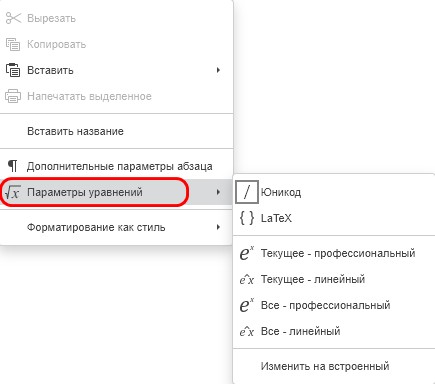The height and width of the screenshot is (384, 435).
Task: Open the Вставить menu entry
Action: [x=116, y=70]
